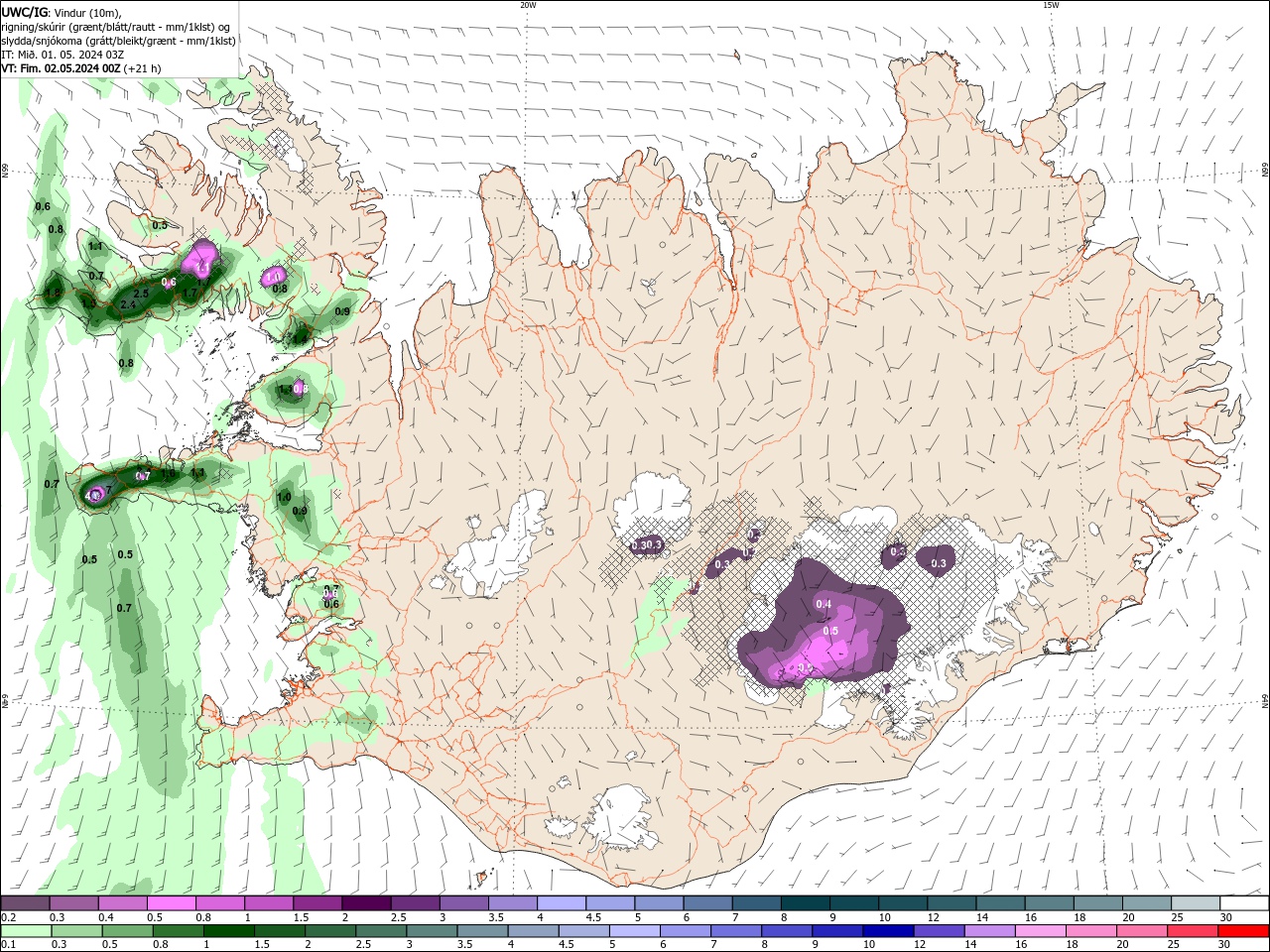This screenshot has height=952, width=1270.
Task: Click the 0.4 snowfall value on the glacier
Action: coord(824,604)
